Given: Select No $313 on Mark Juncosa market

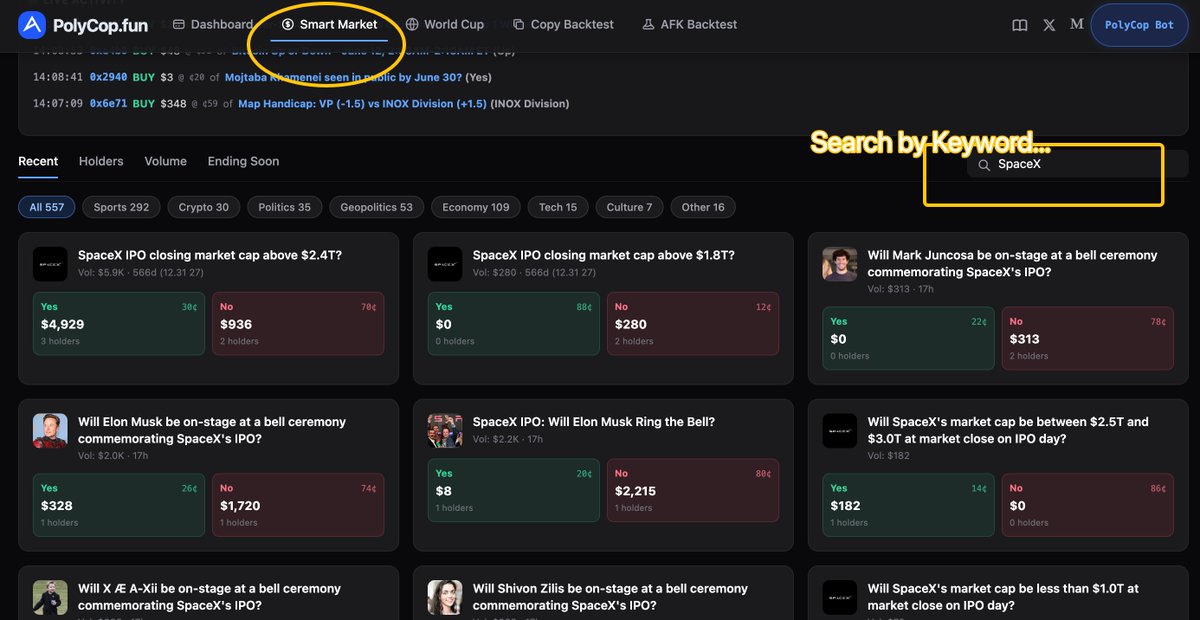Looking at the screenshot, I should pyautogui.click(x=1087, y=339).
